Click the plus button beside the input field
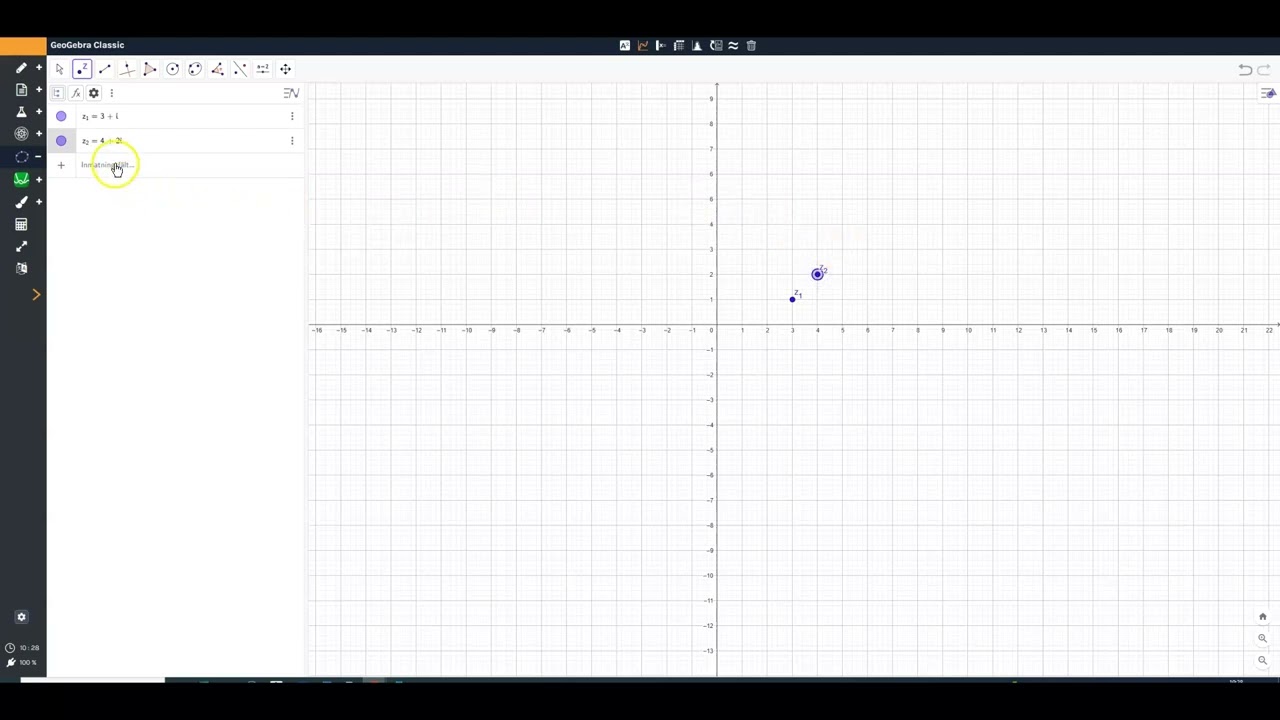The image size is (1280, 720). (x=61, y=165)
